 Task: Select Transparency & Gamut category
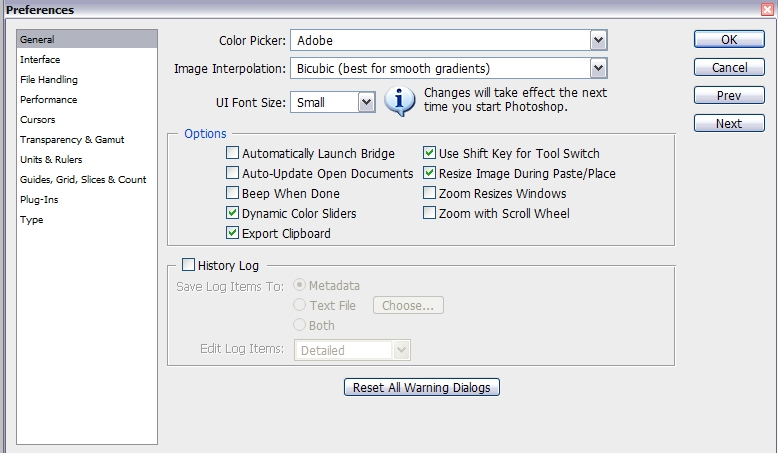[72, 140]
